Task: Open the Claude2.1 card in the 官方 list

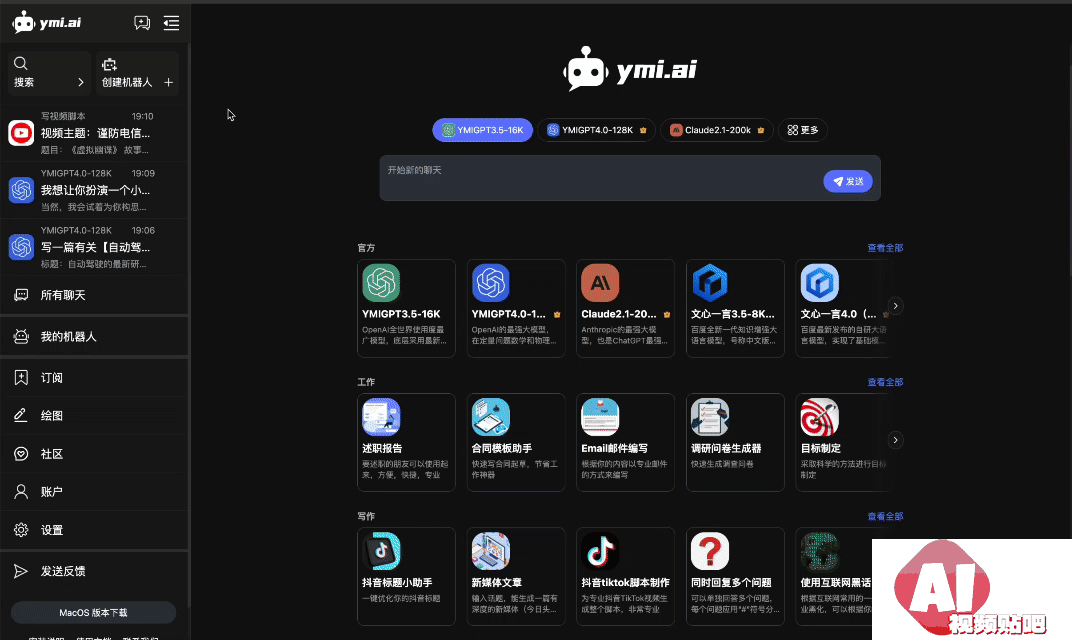Action: (x=626, y=308)
